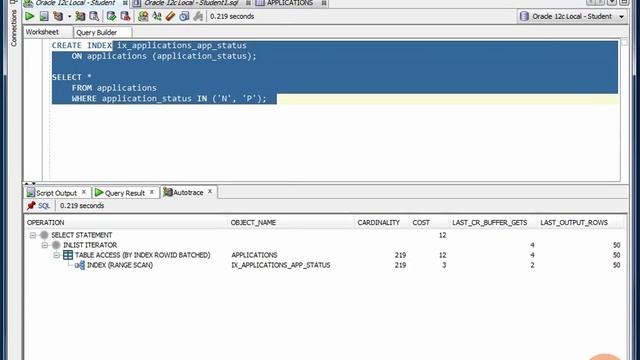Switch to the Query Builder tab
This screenshot has height=360, width=640.
[x=97, y=32]
